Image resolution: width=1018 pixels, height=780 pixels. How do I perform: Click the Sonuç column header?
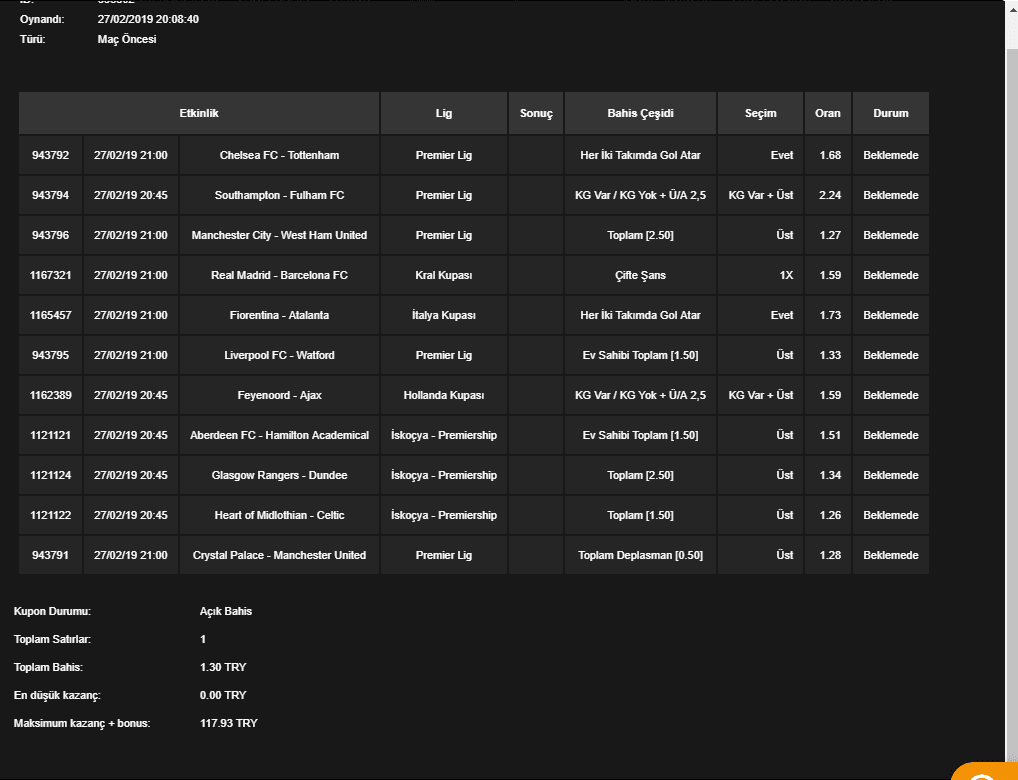pyautogui.click(x=536, y=113)
